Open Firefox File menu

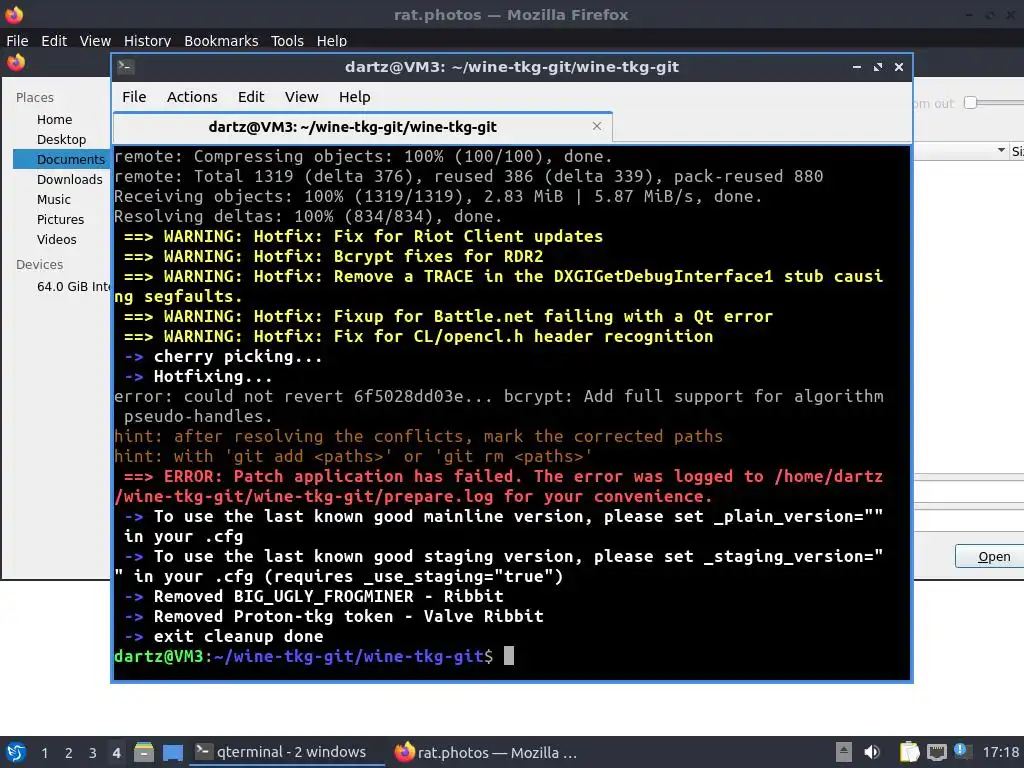[x=17, y=40]
